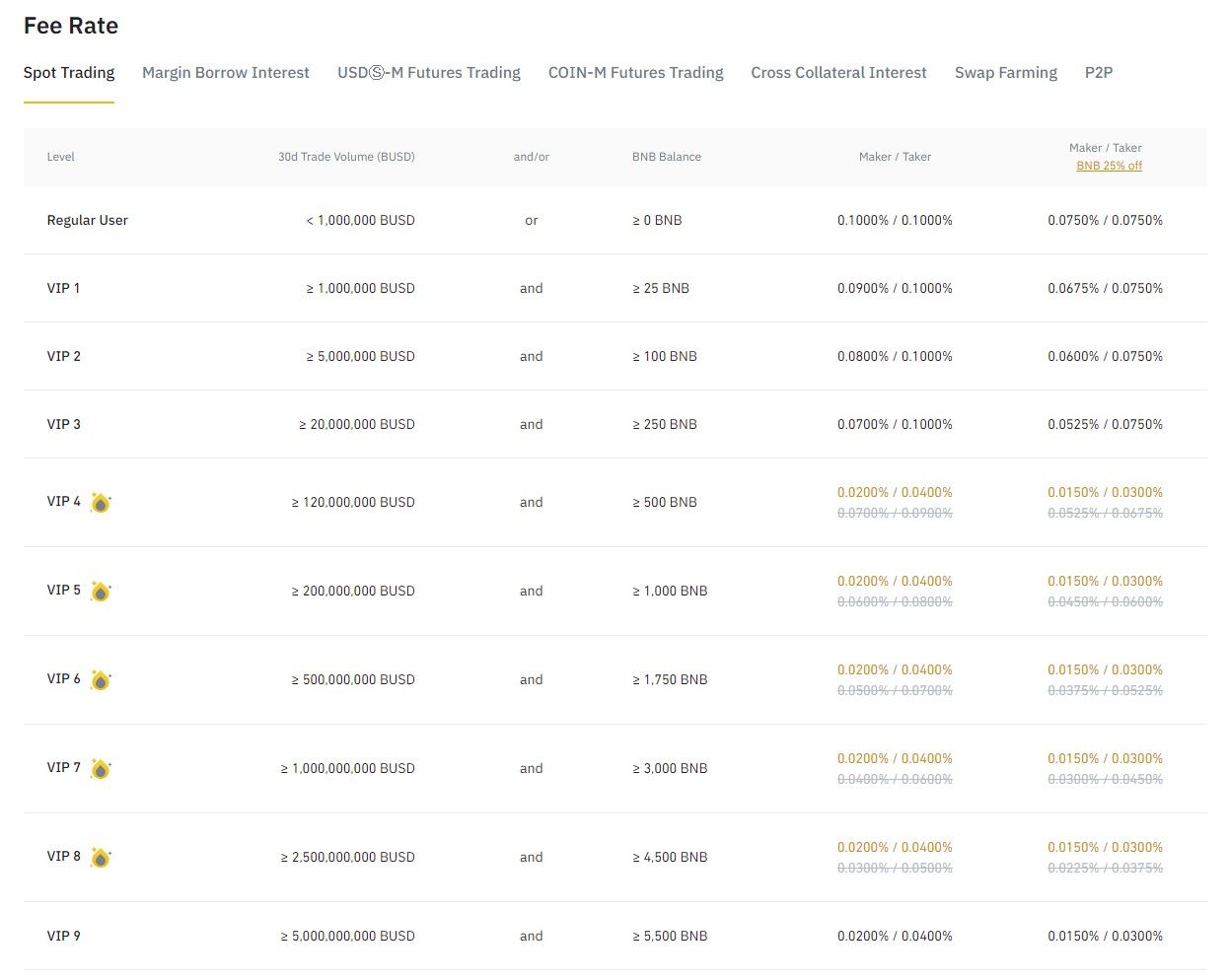Go to the P2P tab

[1099, 73]
